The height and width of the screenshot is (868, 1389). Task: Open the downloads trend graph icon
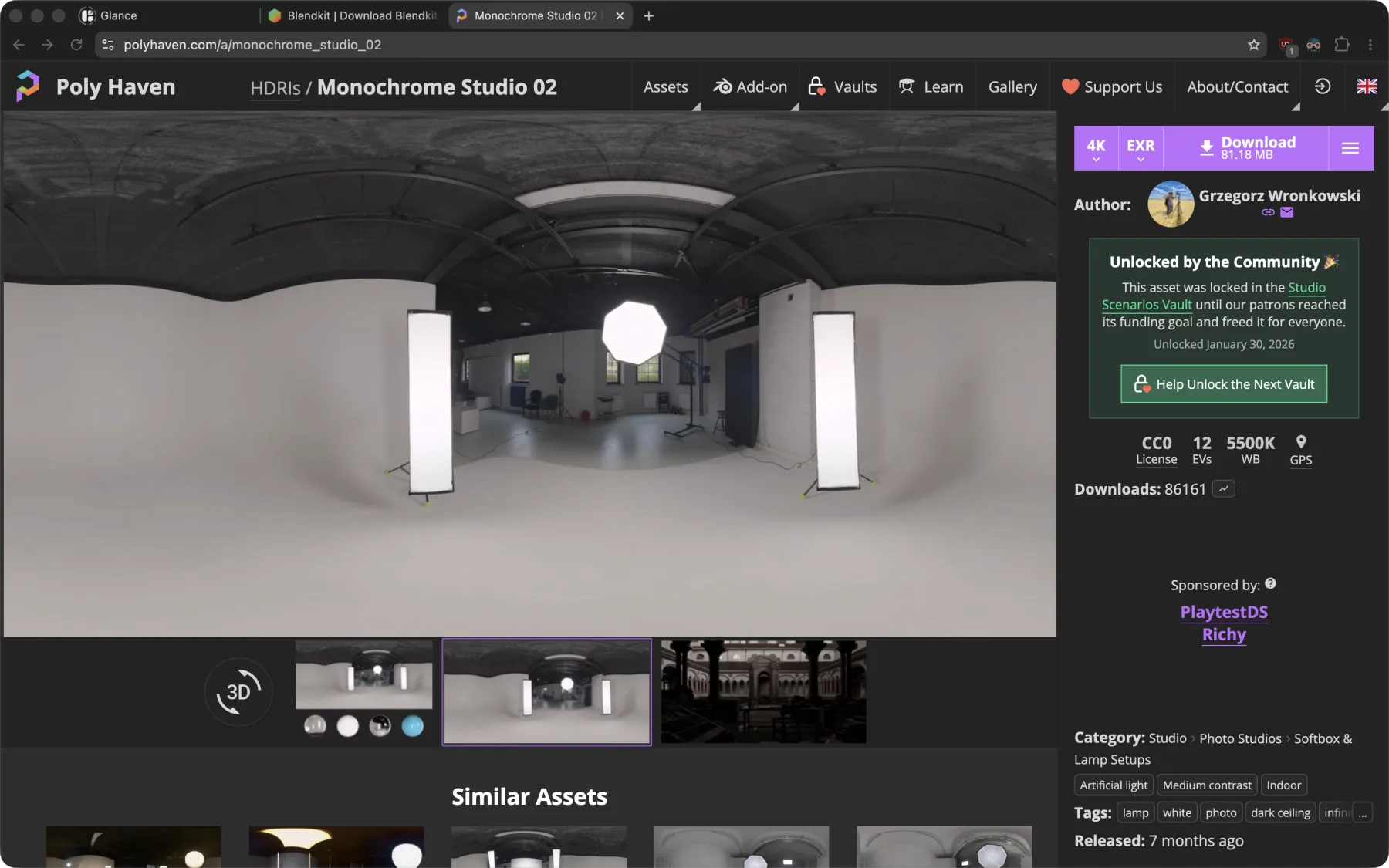(x=1224, y=489)
